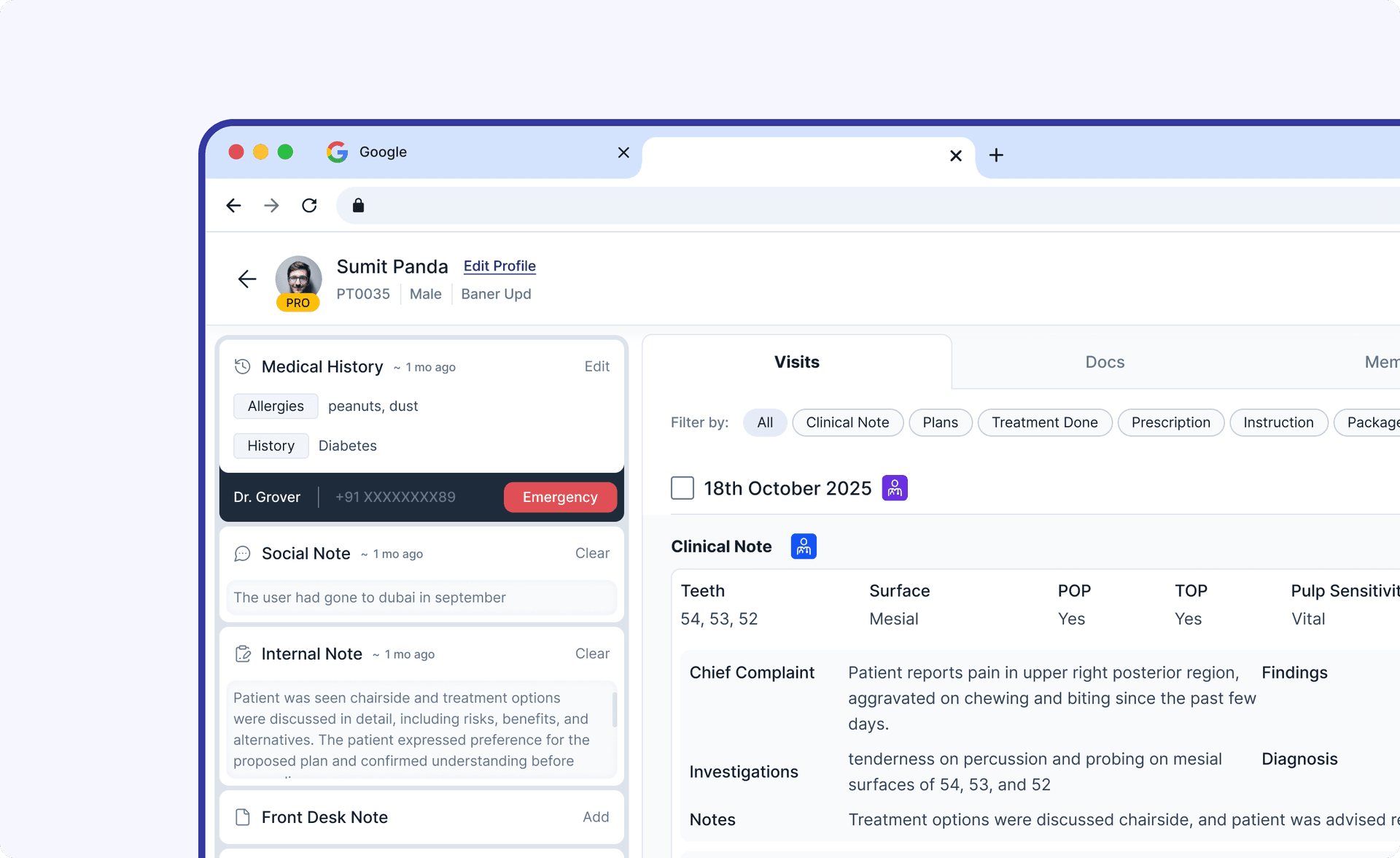The width and height of the screenshot is (1400, 858).
Task: Click the clock icon next to Medical History
Action: coord(242,366)
